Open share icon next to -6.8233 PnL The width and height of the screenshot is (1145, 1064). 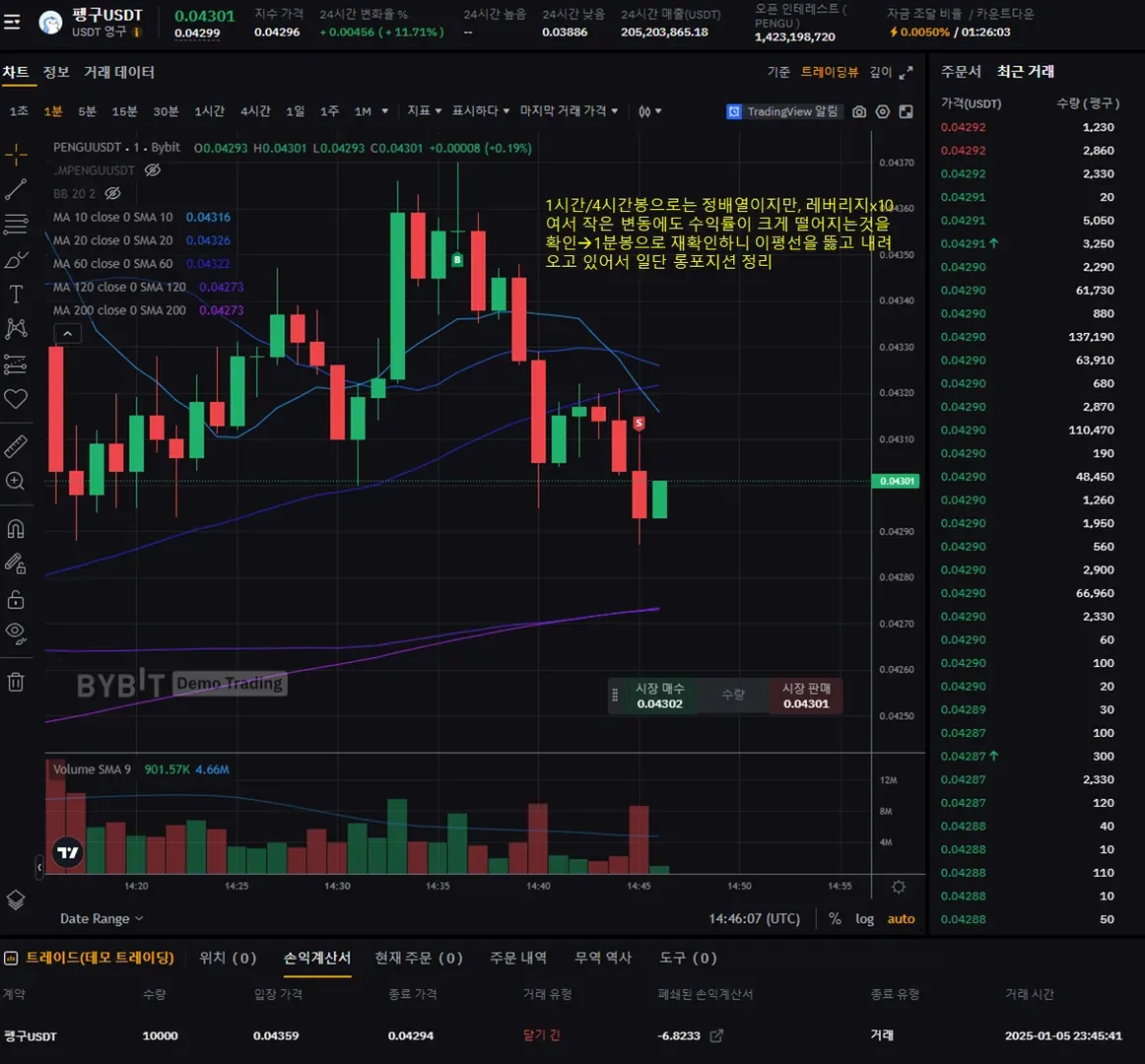(x=716, y=1035)
